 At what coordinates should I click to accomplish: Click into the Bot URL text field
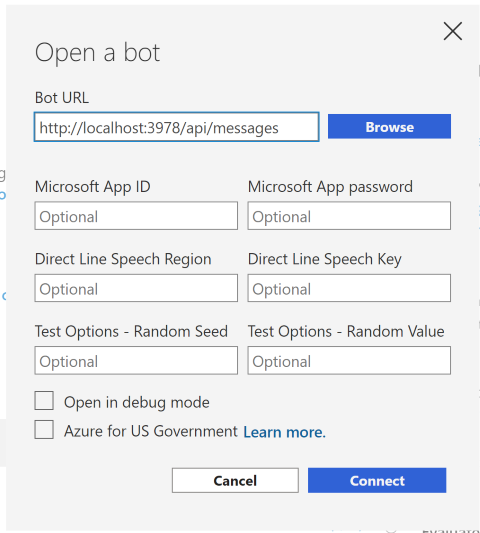(176, 127)
